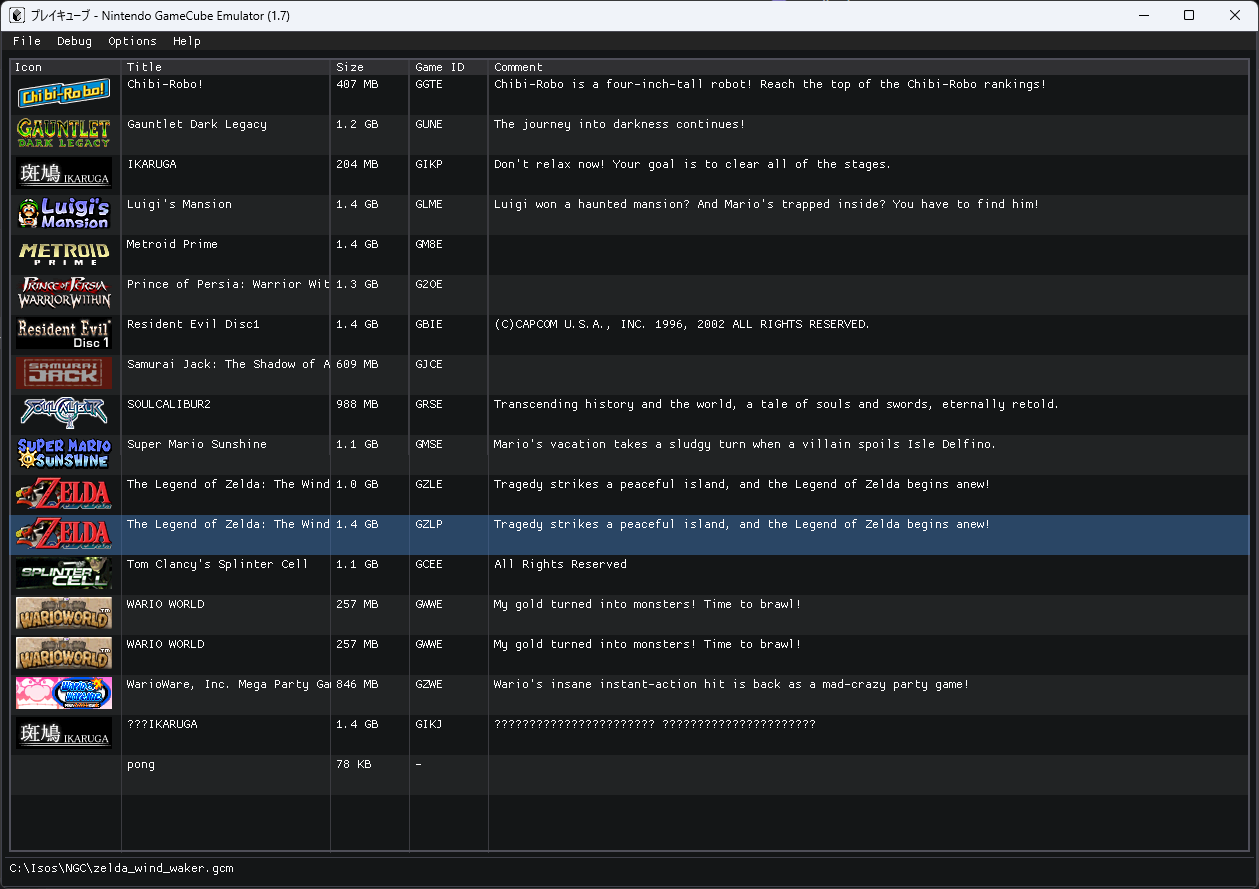Image resolution: width=1259 pixels, height=889 pixels.
Task: Click the Chibi-Robo! banner icon
Action: pyautogui.click(x=64, y=94)
